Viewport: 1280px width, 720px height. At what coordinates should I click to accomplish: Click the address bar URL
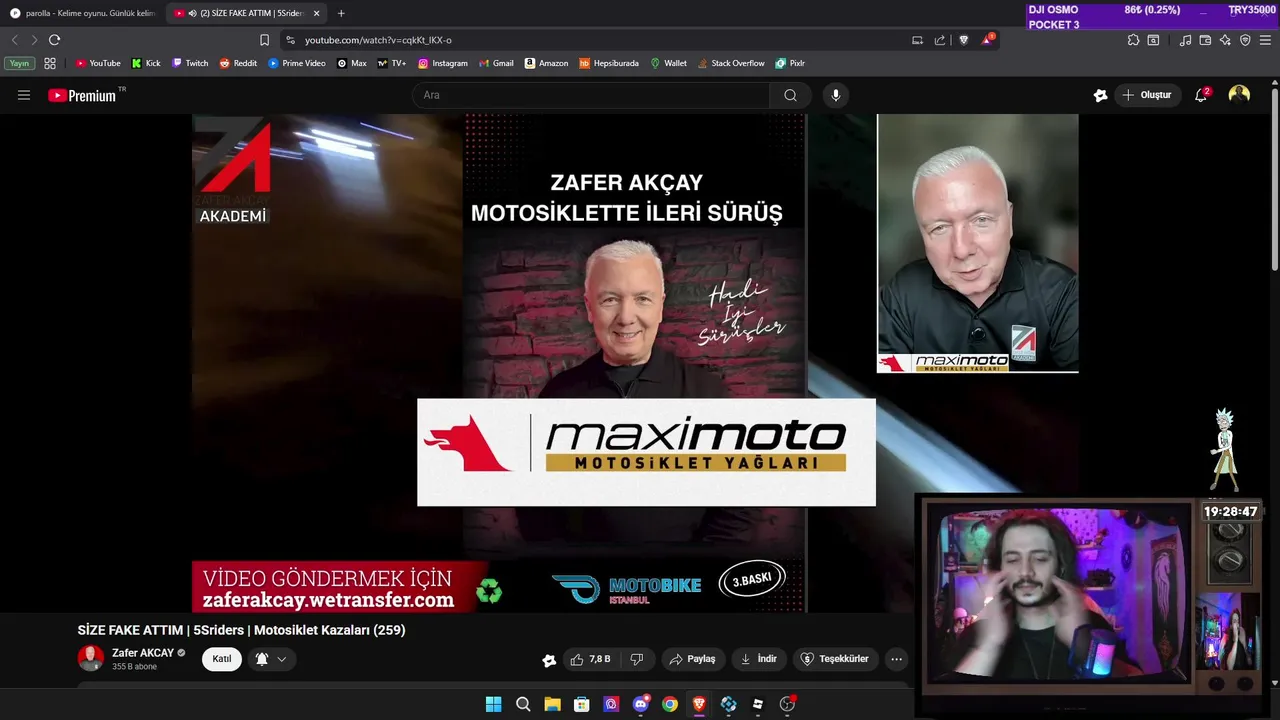pos(378,40)
